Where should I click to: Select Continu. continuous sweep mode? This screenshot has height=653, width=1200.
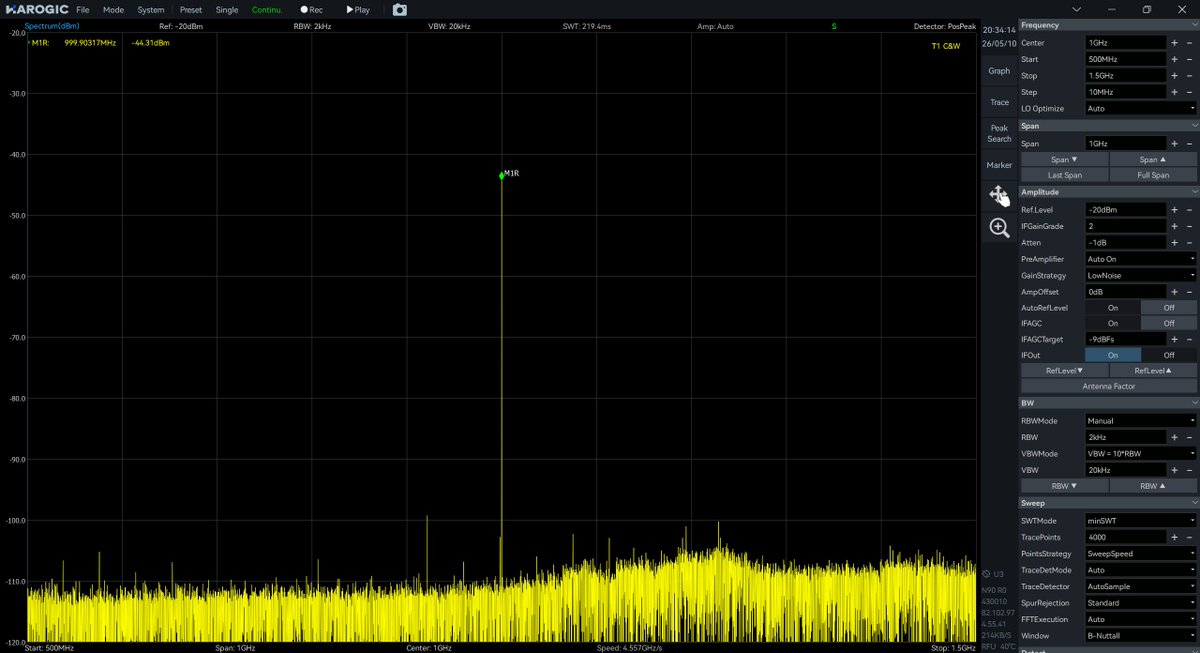[266, 10]
